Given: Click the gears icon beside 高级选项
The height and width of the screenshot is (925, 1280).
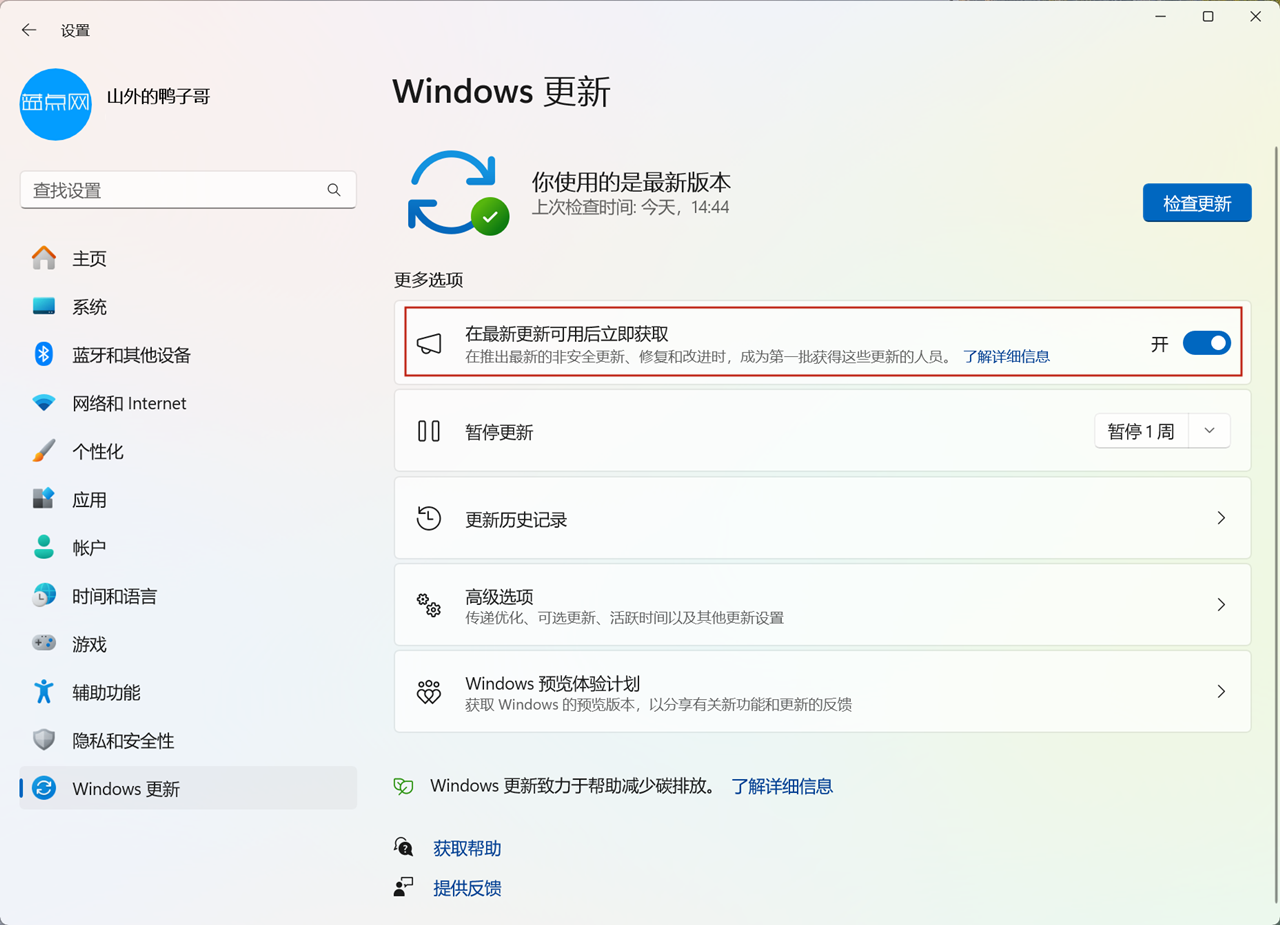Looking at the screenshot, I should coord(429,605).
